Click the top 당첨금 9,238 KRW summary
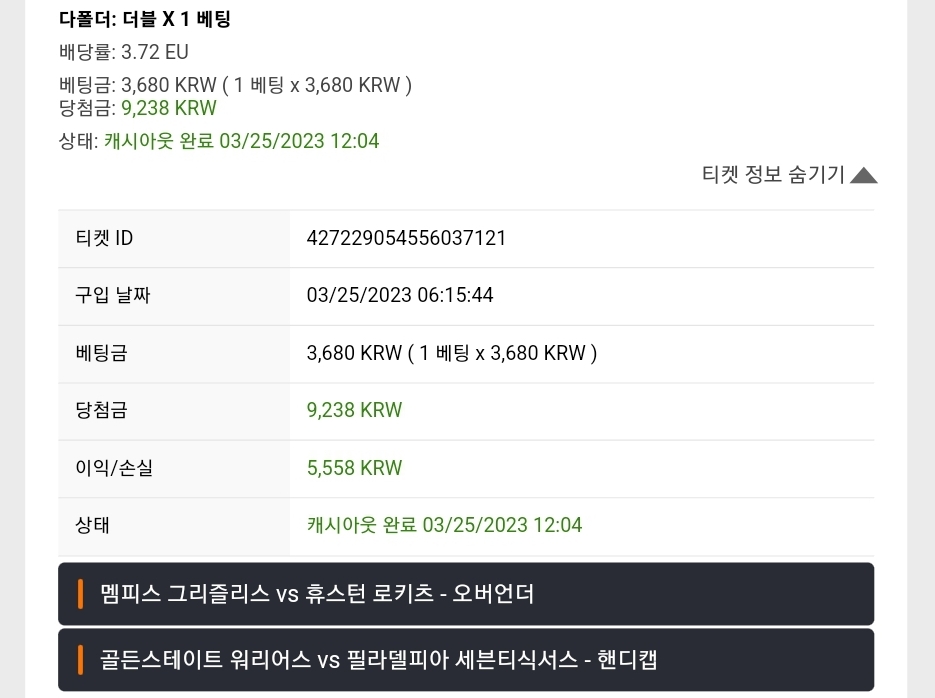Image resolution: width=935 pixels, height=698 pixels. click(x=138, y=108)
